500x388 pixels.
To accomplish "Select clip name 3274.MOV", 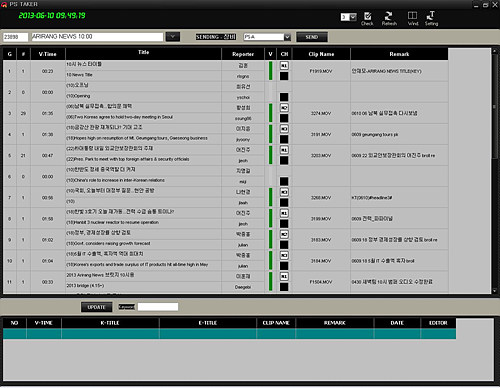I will 321,113.
